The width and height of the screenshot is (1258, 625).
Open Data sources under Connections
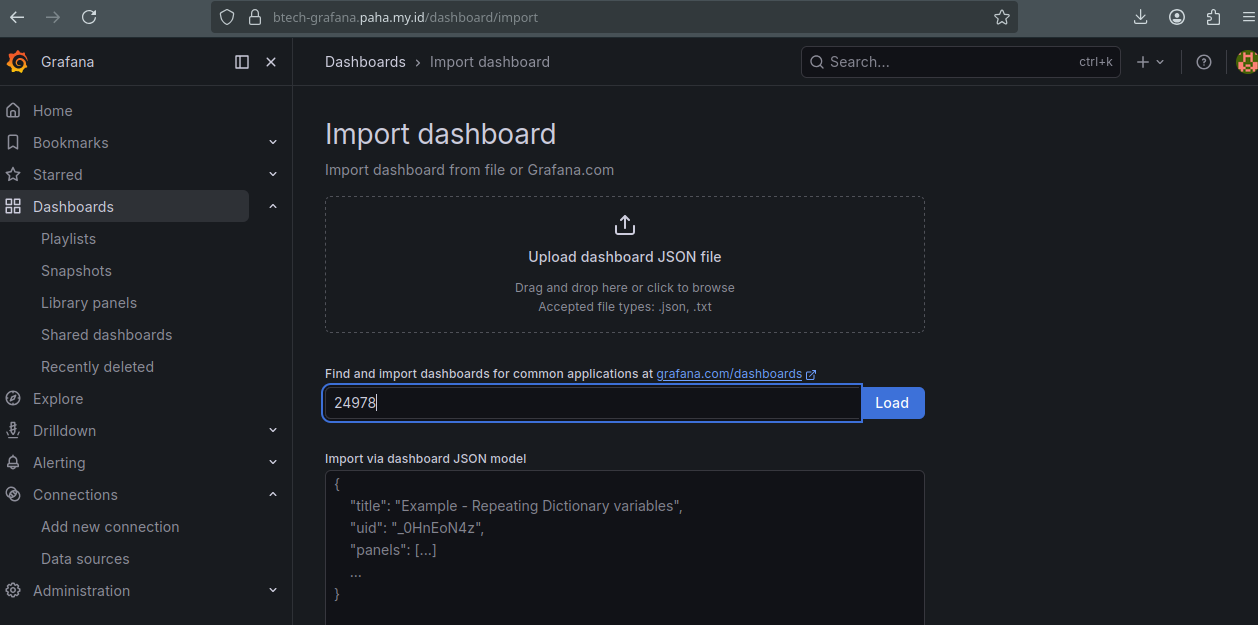click(x=85, y=559)
